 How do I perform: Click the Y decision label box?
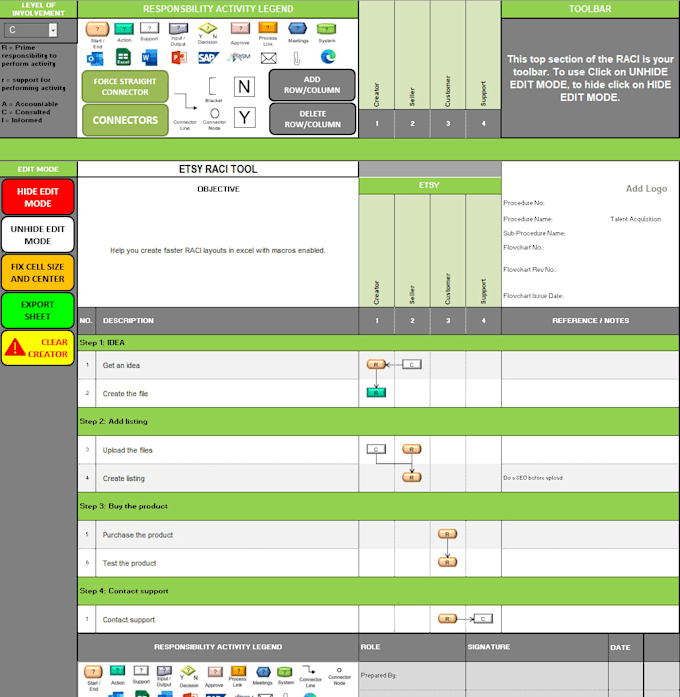tap(244, 118)
